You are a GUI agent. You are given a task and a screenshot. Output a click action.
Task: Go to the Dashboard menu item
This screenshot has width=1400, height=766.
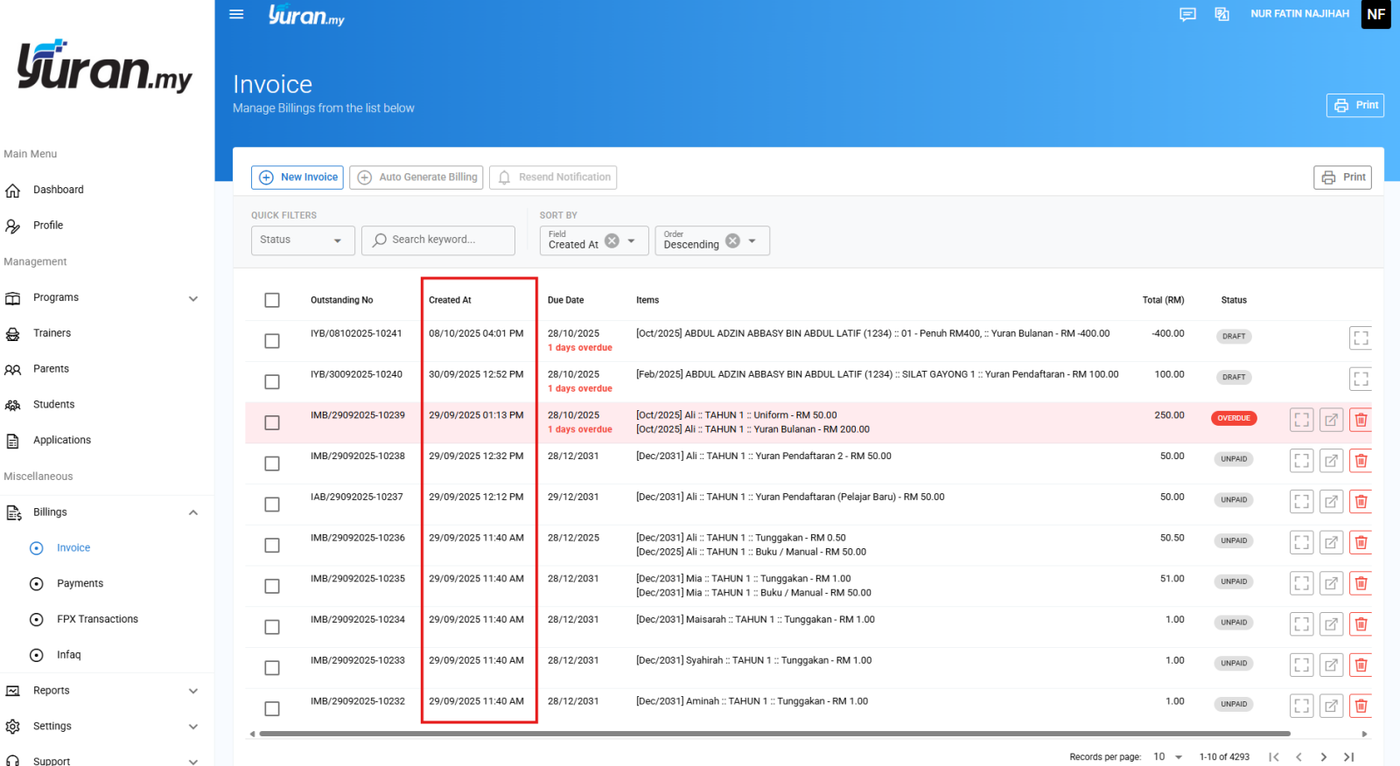(x=58, y=190)
